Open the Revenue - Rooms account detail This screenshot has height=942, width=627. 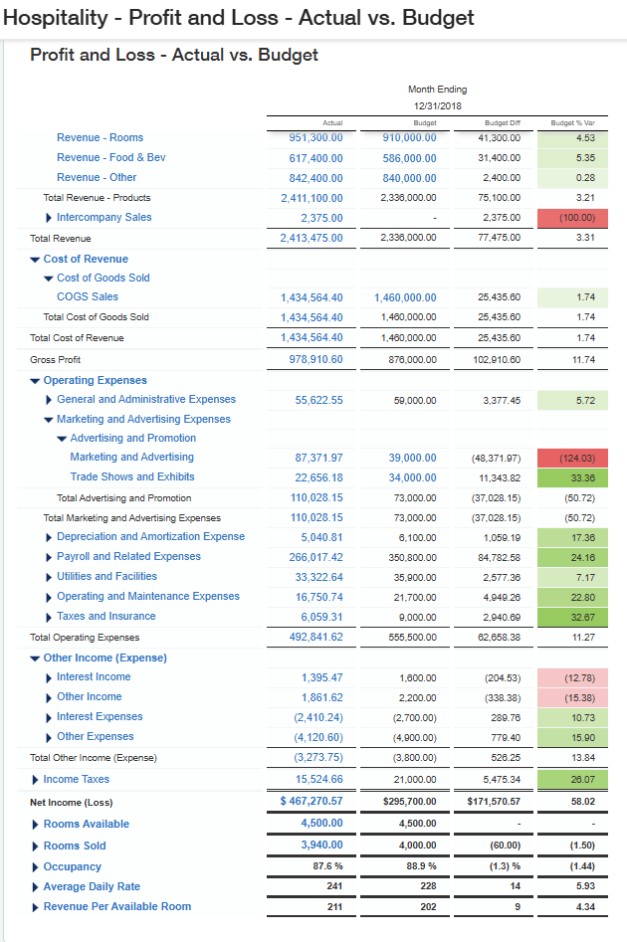pos(100,137)
